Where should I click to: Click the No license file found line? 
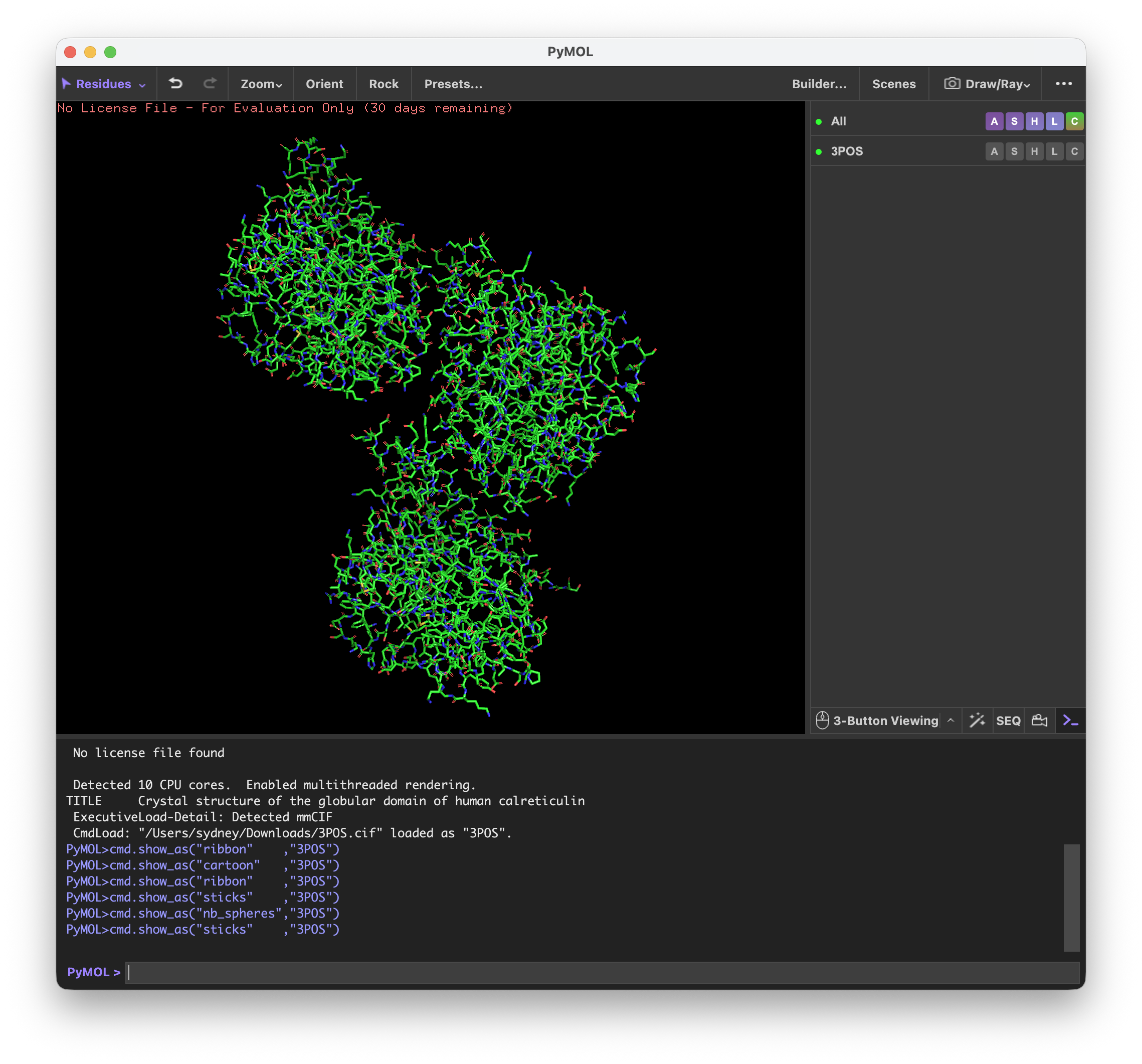click(148, 752)
